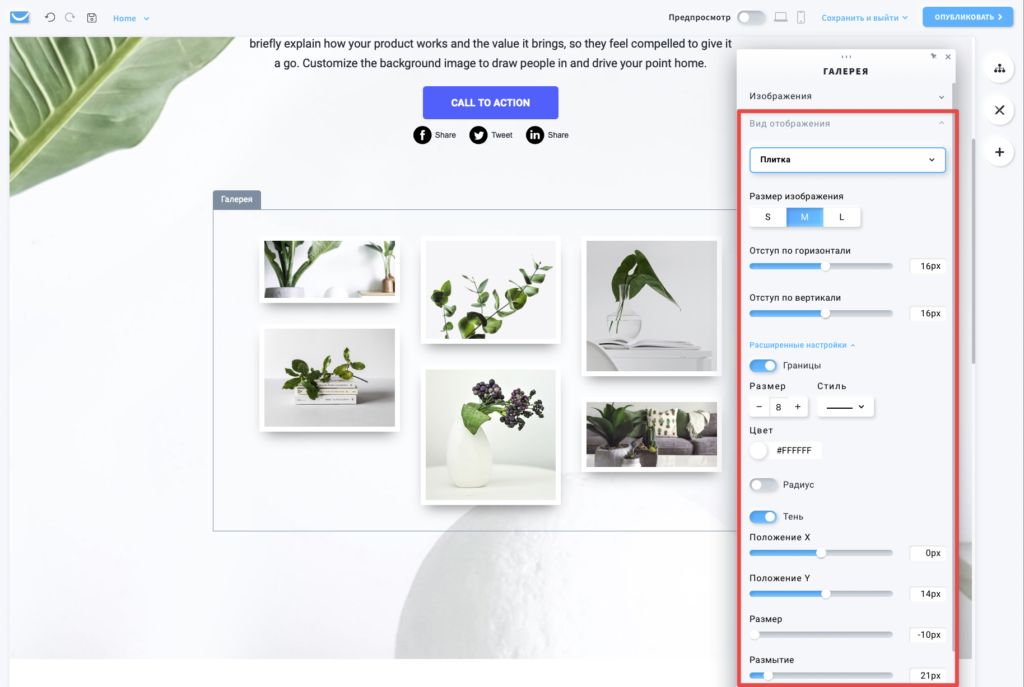Pin the Галерея settings panel
This screenshot has width=1024, height=687.
point(934,57)
